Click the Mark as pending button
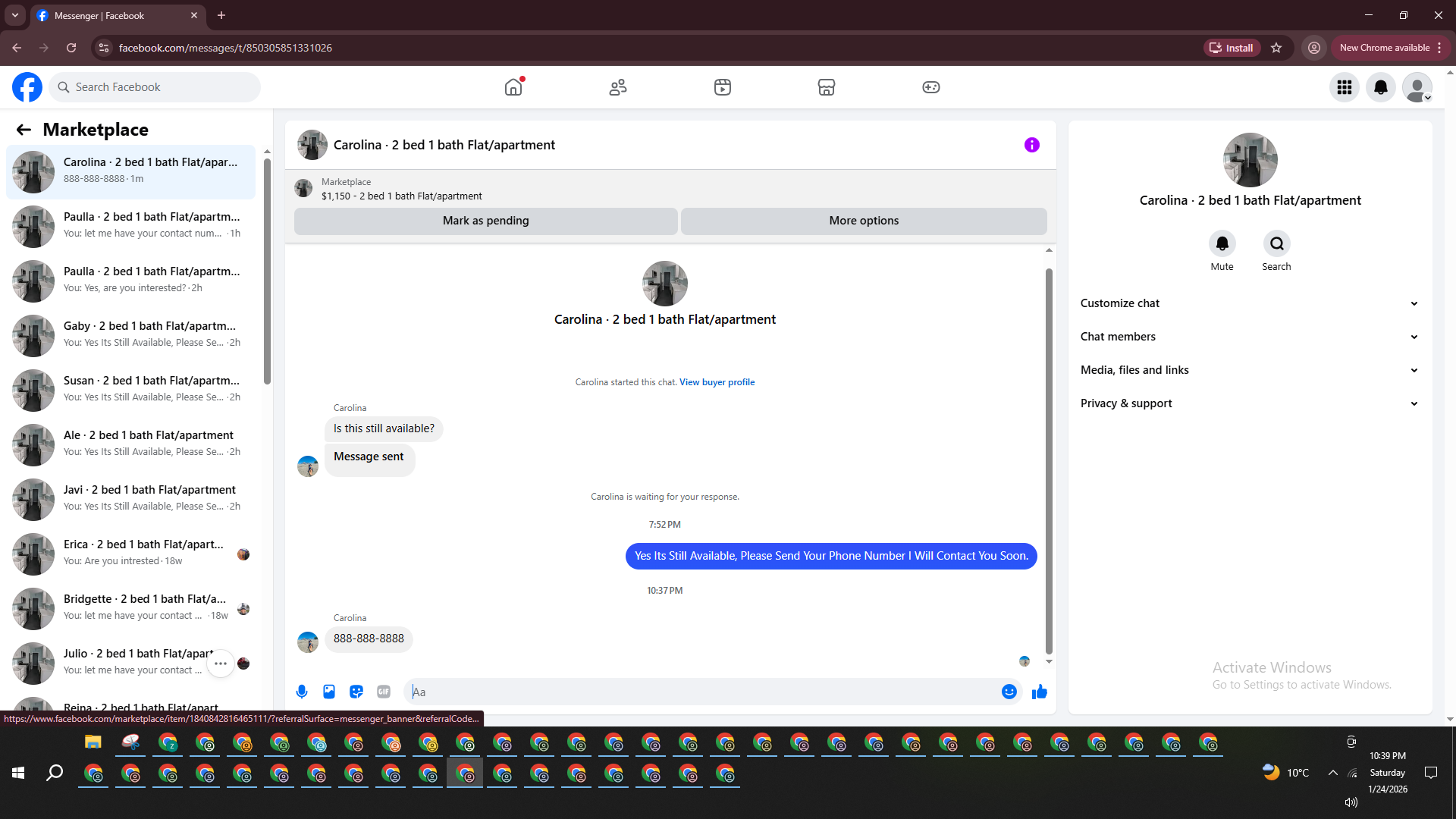 pyautogui.click(x=485, y=221)
